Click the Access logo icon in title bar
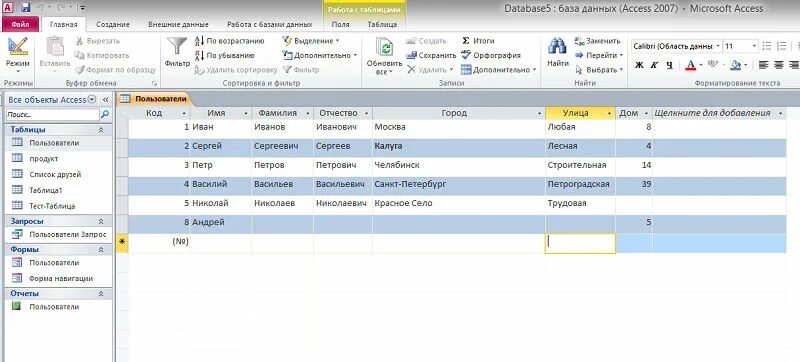This screenshot has height=362, width=800. [x=8, y=8]
